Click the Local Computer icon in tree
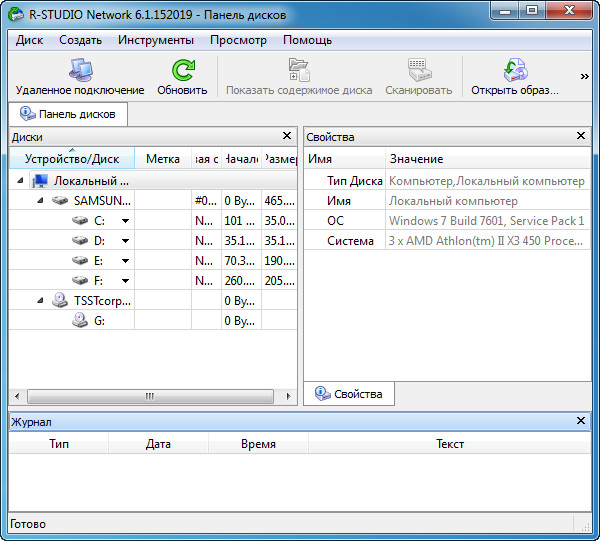The image size is (600, 541). (x=40, y=181)
